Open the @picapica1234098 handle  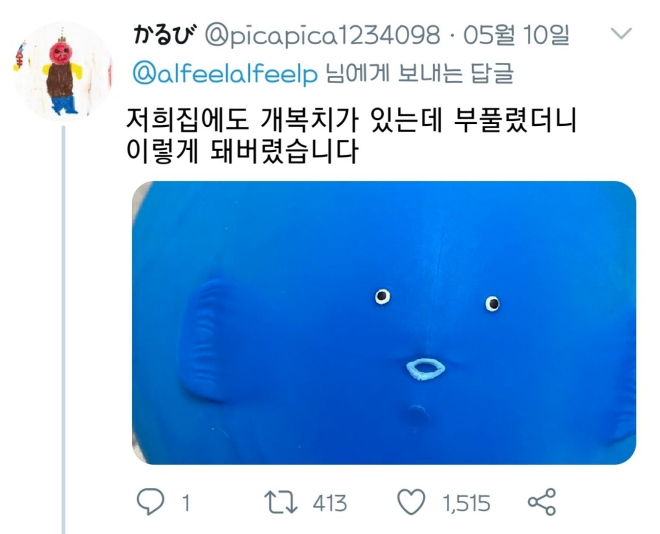click(x=322, y=35)
